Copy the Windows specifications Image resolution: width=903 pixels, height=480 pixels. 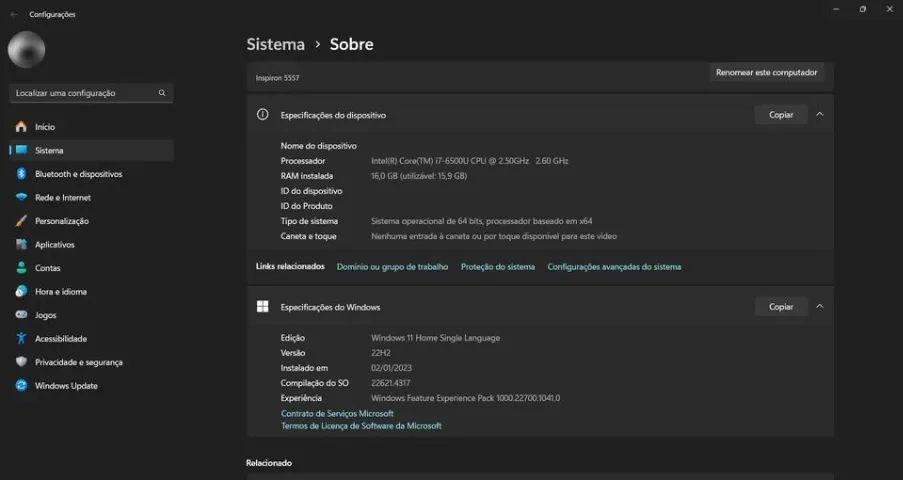point(781,307)
